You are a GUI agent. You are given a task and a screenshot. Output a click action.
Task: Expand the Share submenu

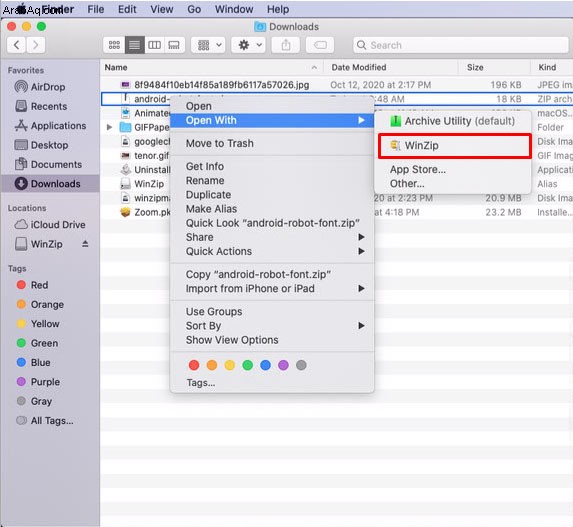[272, 237]
